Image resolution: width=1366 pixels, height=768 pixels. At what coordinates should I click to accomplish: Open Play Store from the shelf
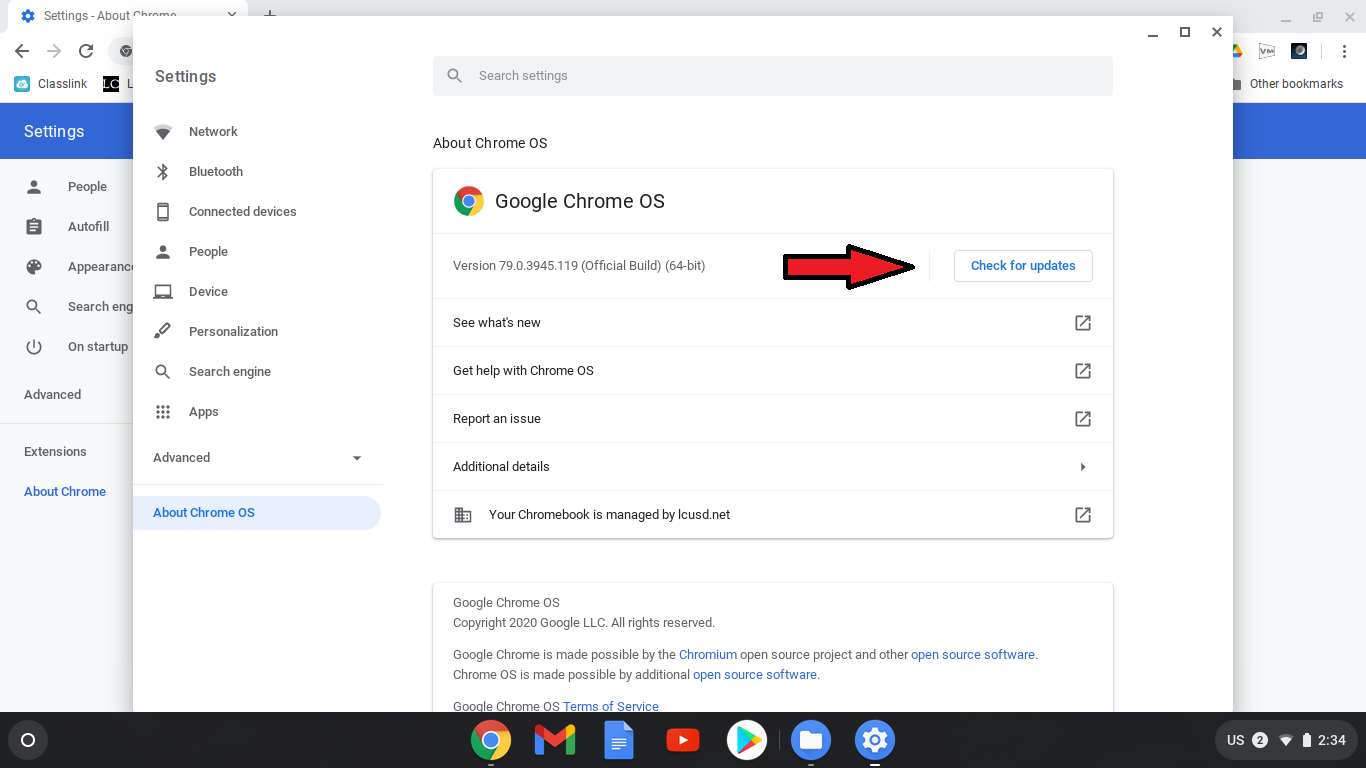coord(747,741)
